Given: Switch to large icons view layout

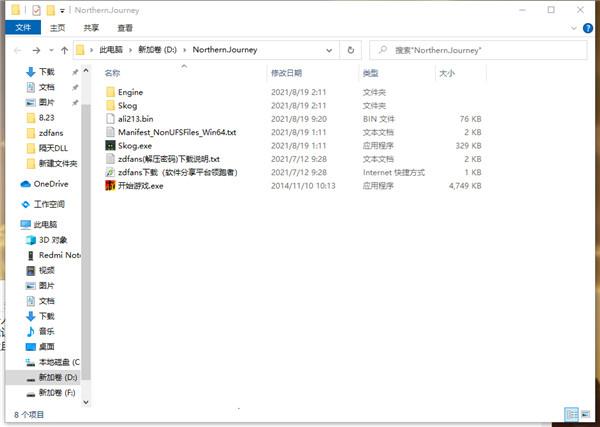Looking at the screenshot, I should coord(585,414).
